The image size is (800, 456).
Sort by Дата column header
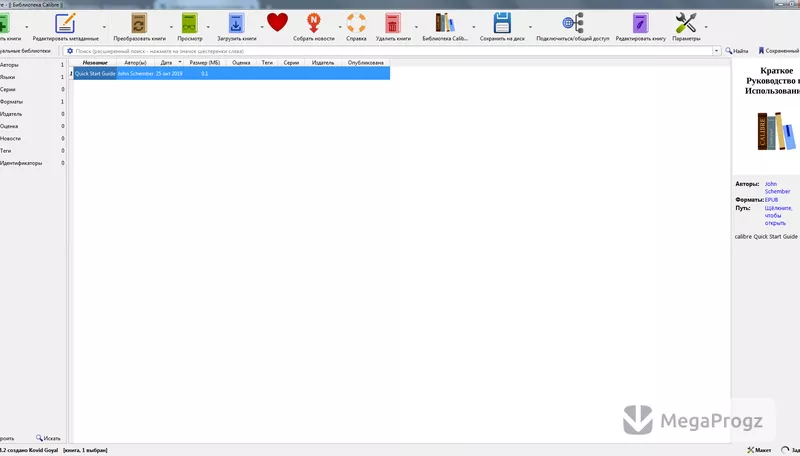166,63
